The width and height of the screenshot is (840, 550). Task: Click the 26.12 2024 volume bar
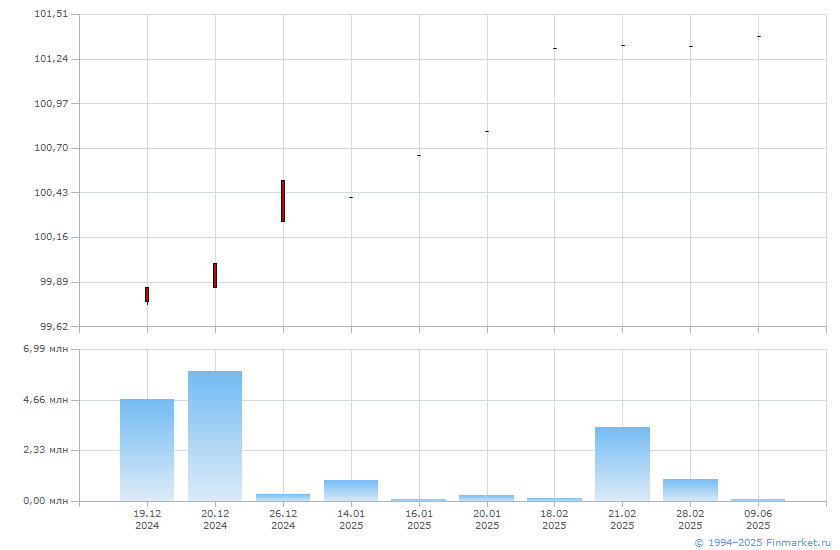tap(283, 498)
